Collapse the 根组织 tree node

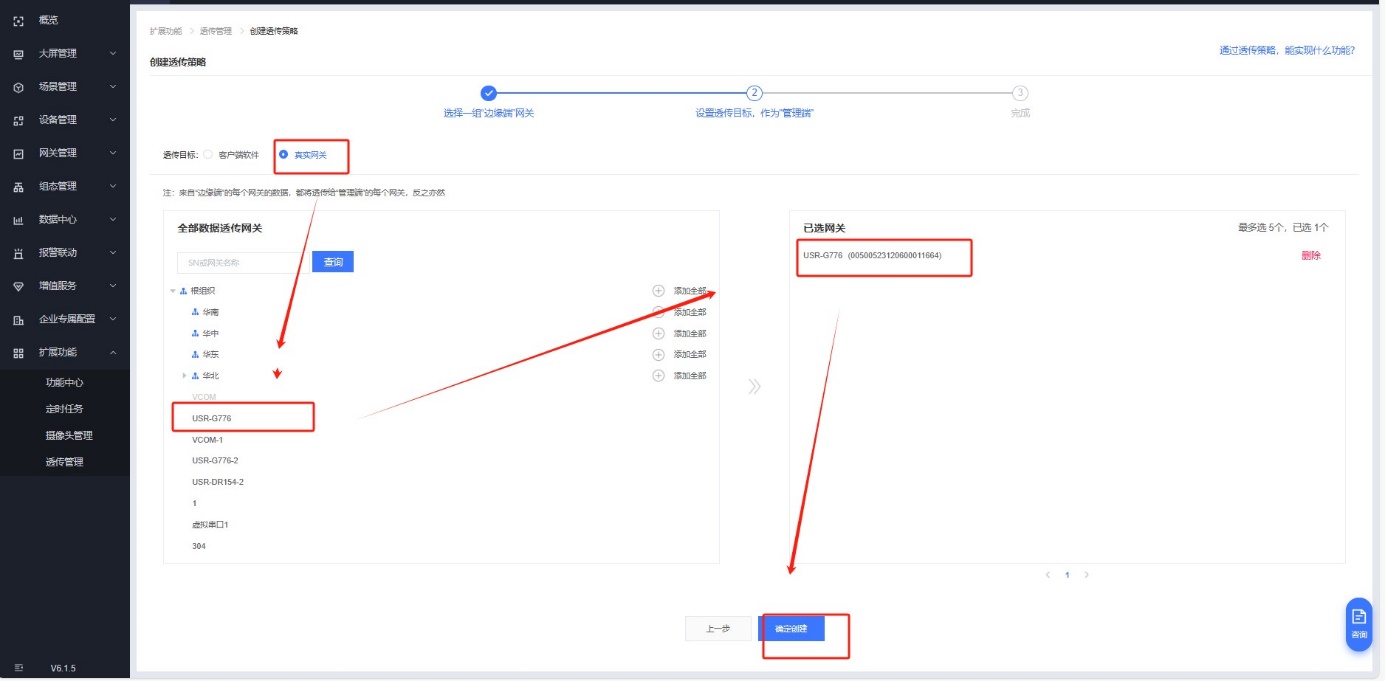click(172, 291)
